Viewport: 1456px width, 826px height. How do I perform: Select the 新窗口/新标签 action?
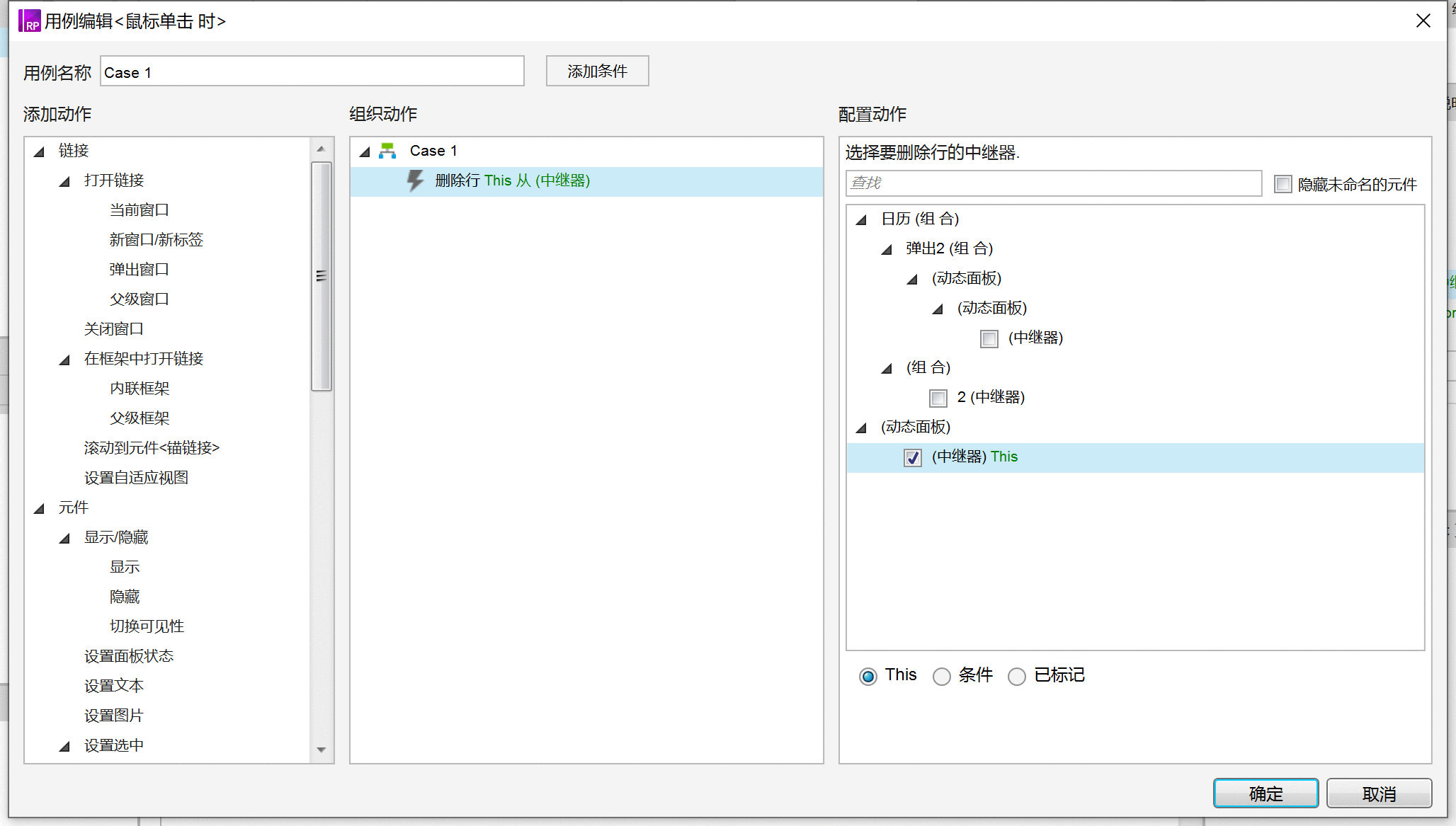click(x=157, y=240)
